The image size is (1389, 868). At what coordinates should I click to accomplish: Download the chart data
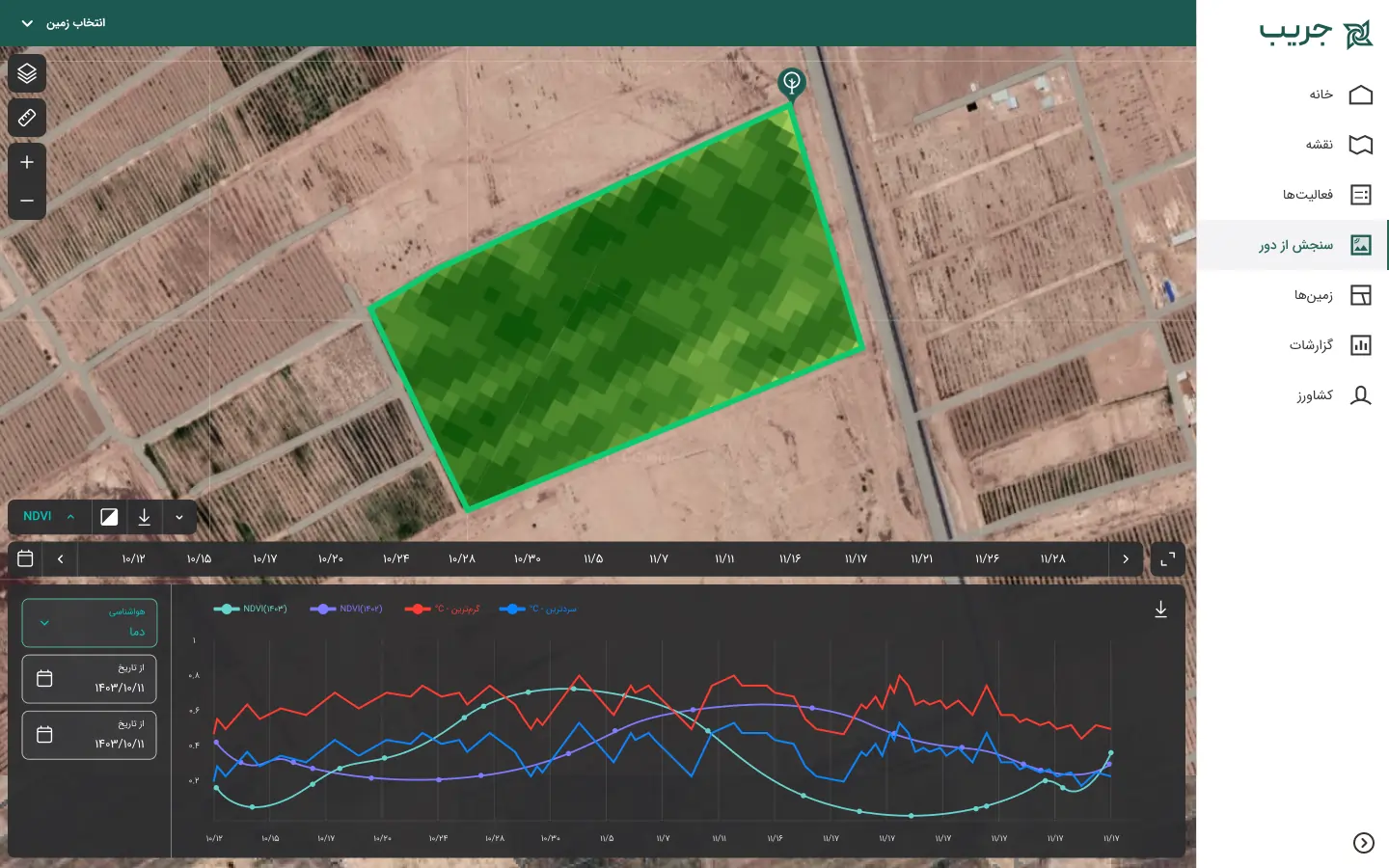1160,610
